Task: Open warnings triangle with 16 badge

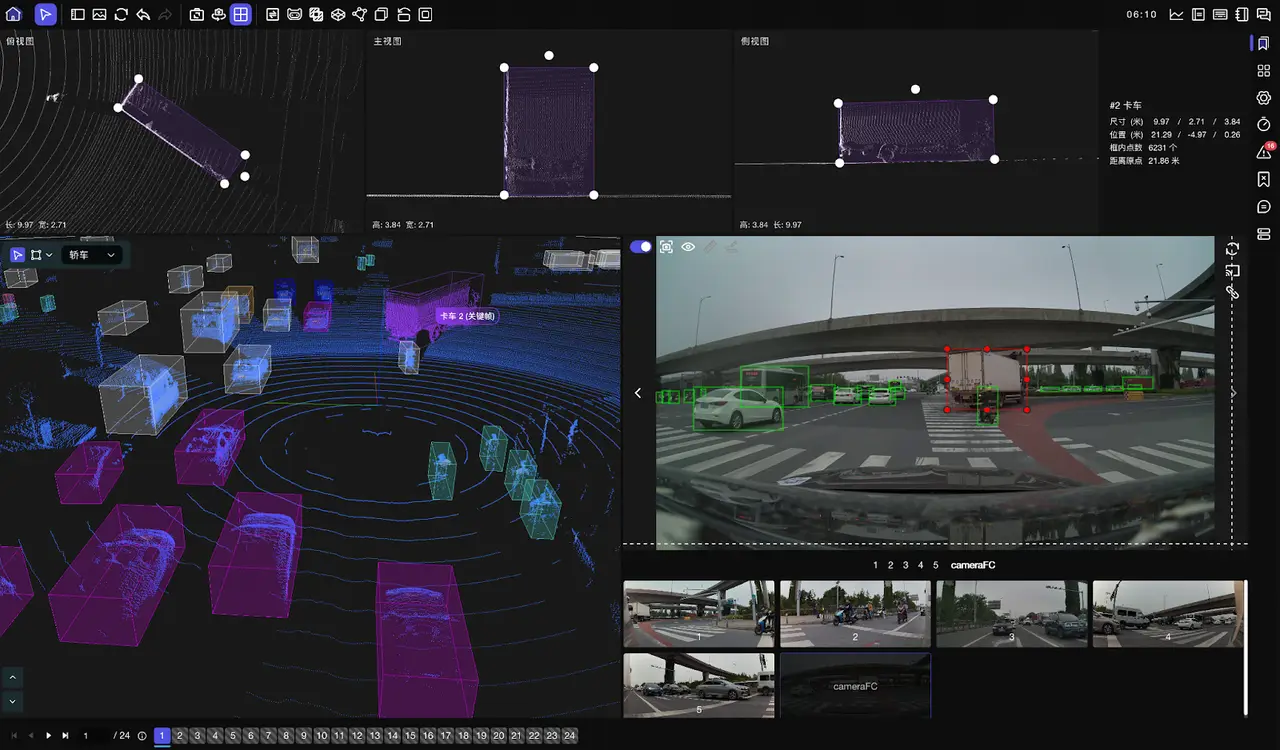Action: [1264, 152]
